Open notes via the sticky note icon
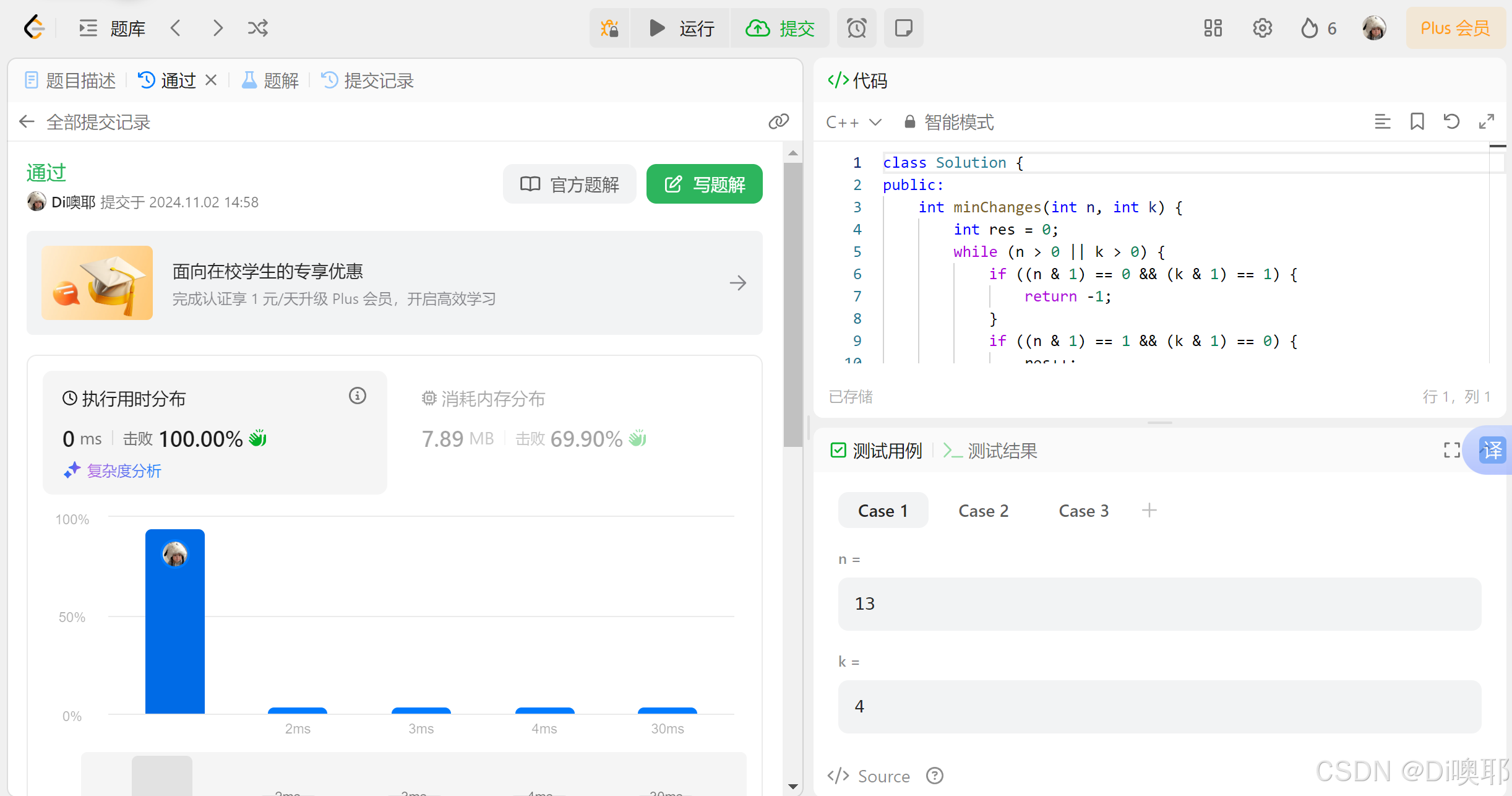Screen dimensions: 1512x796 point(903,28)
